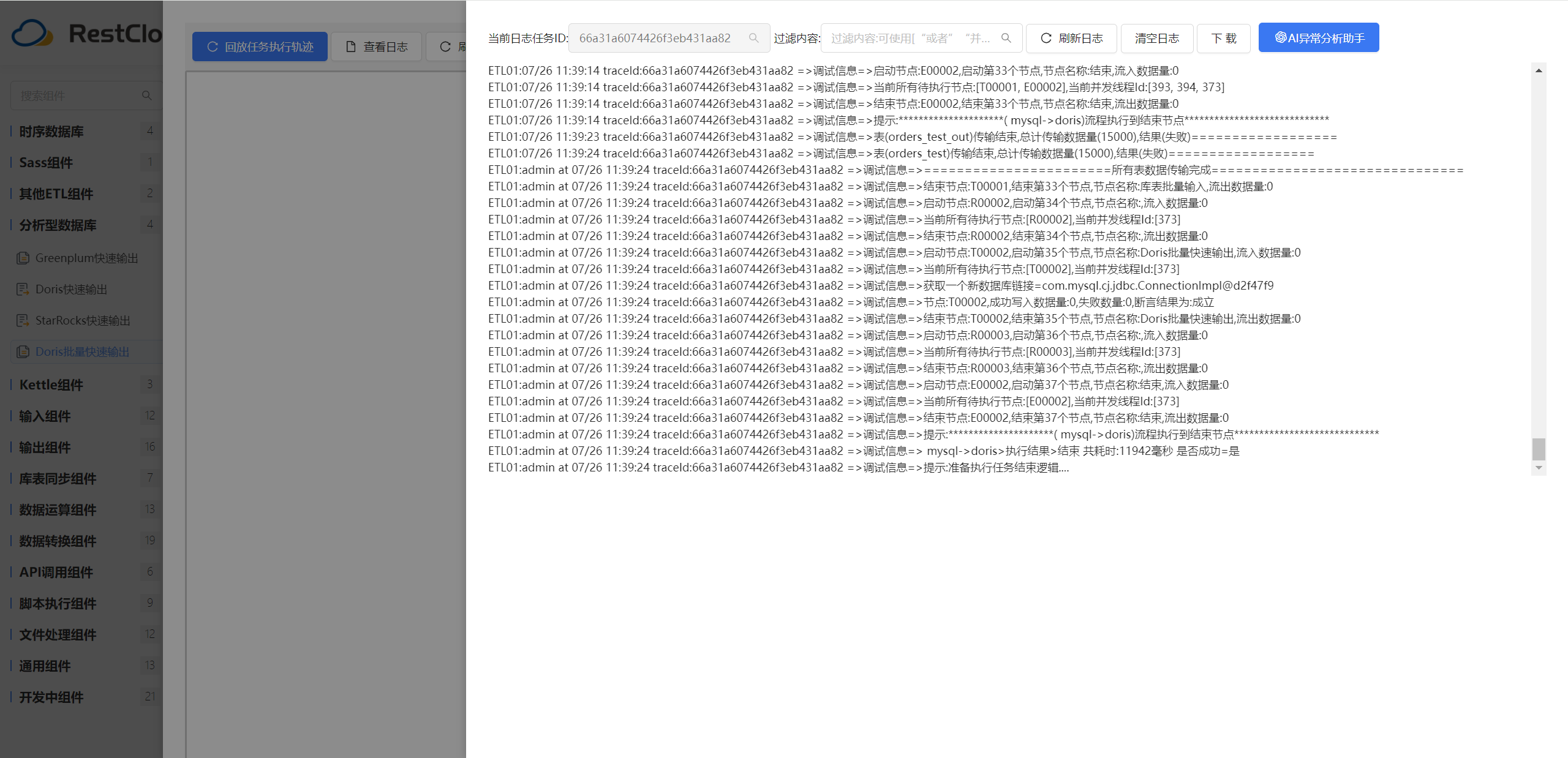This screenshot has height=758, width=1568.
Task: Click replay icon on 回放任务执行轨迹 button
Action: coord(213,47)
